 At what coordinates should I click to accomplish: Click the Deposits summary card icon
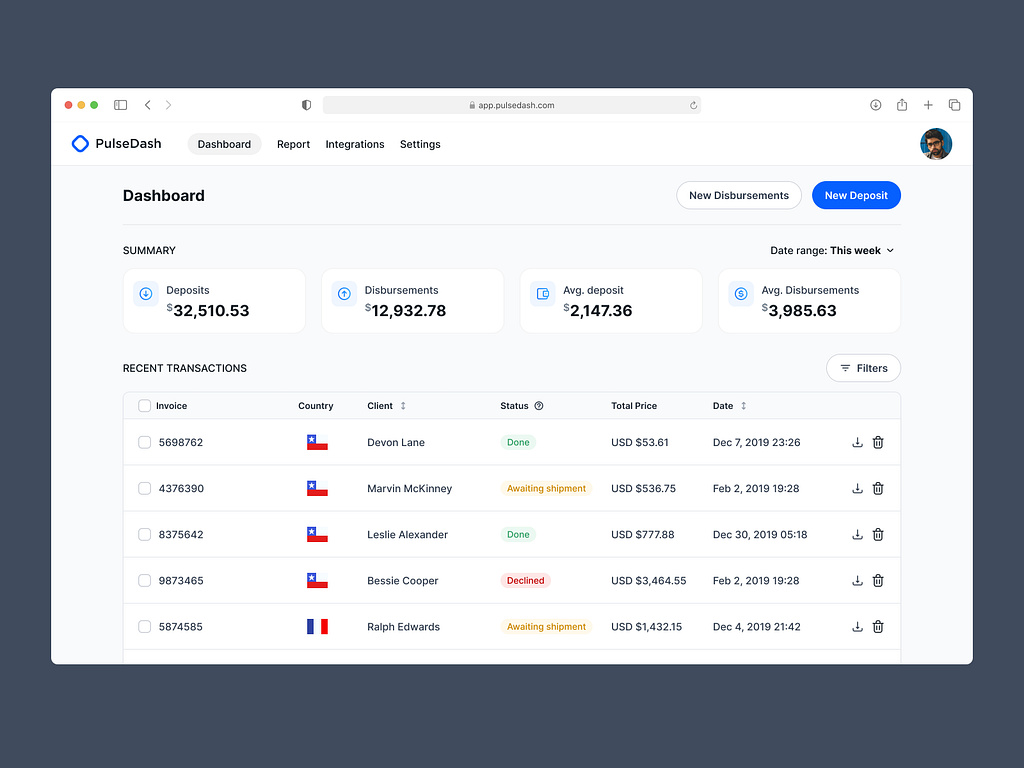point(146,293)
